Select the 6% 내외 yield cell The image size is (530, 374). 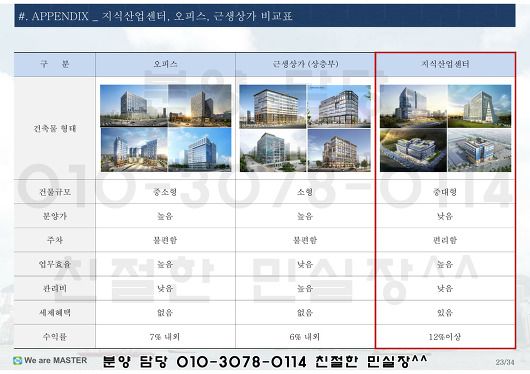[x=305, y=336]
